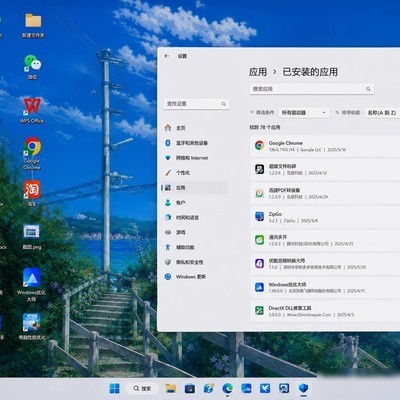The height and width of the screenshot is (400, 400).
Task: Click the taskbar search box
Action: (x=142, y=388)
